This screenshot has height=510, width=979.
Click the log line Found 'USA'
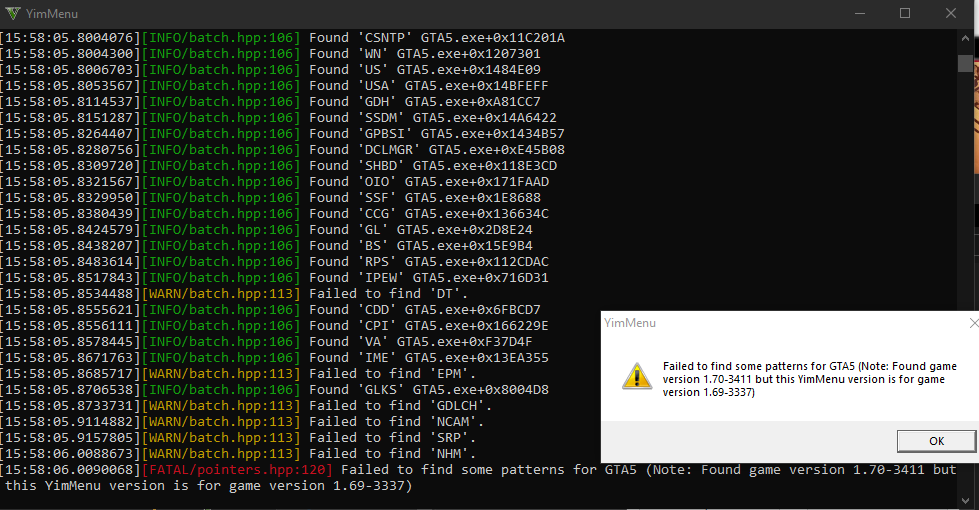pyautogui.click(x=274, y=86)
